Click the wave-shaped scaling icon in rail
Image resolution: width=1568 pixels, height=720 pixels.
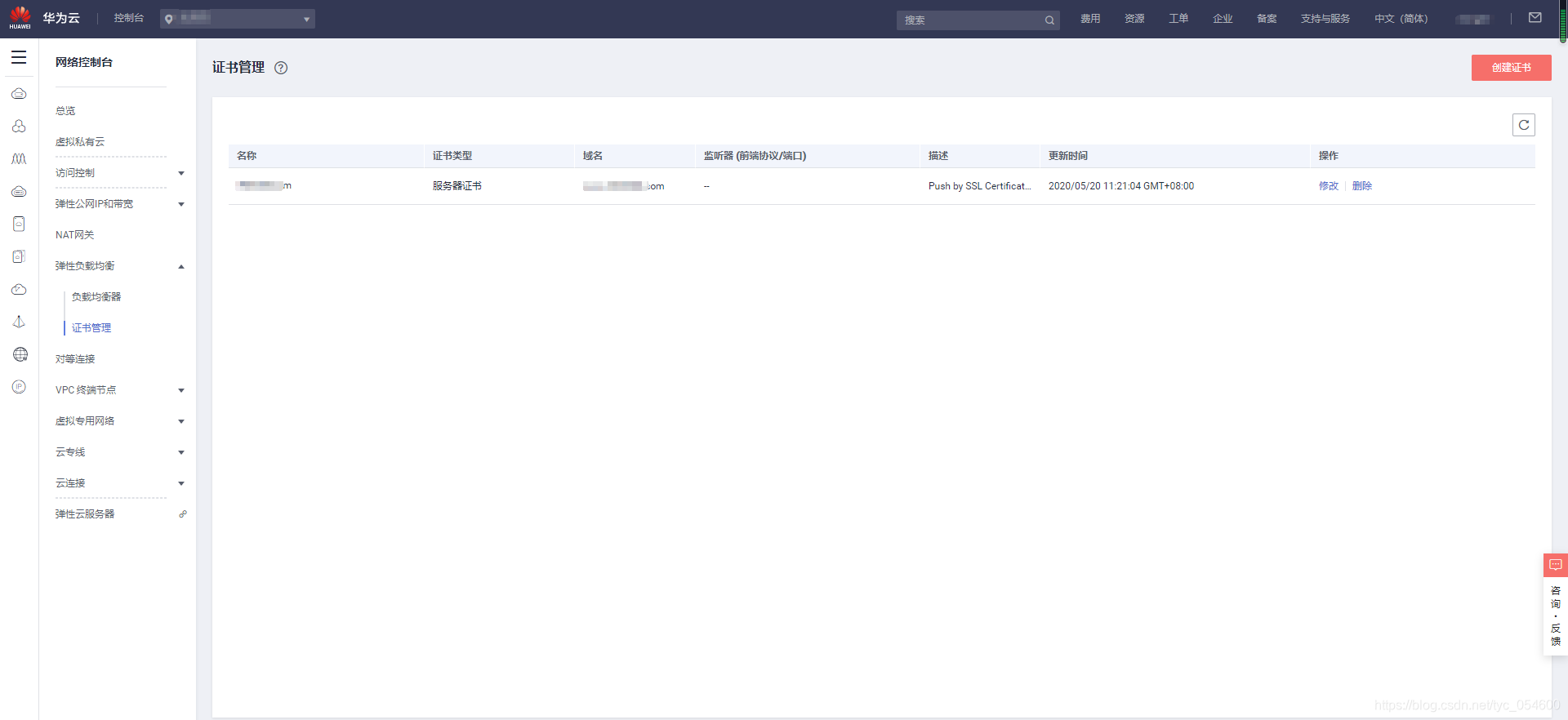pos(19,159)
